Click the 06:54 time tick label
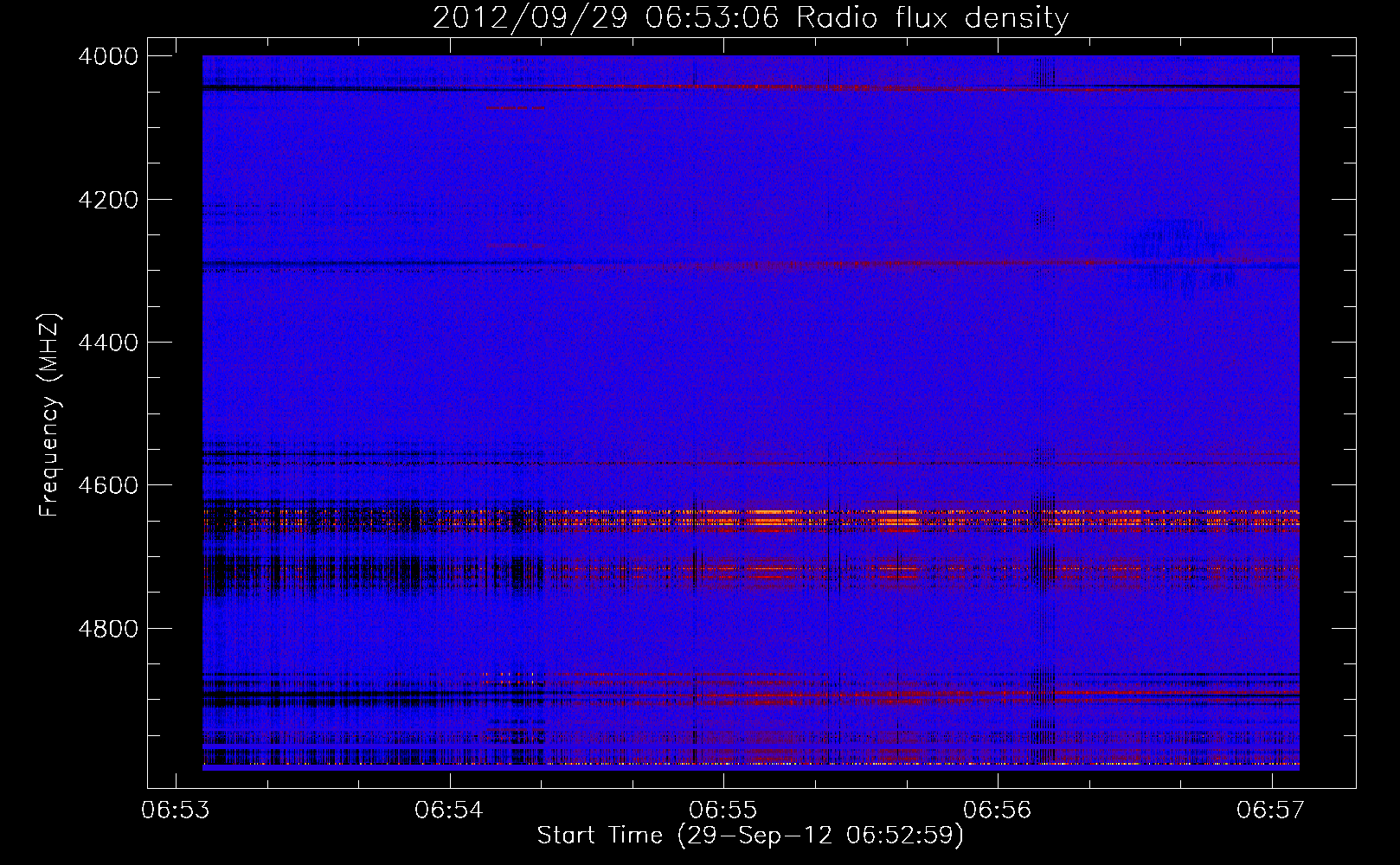Image resolution: width=1400 pixels, height=865 pixels. 449,811
